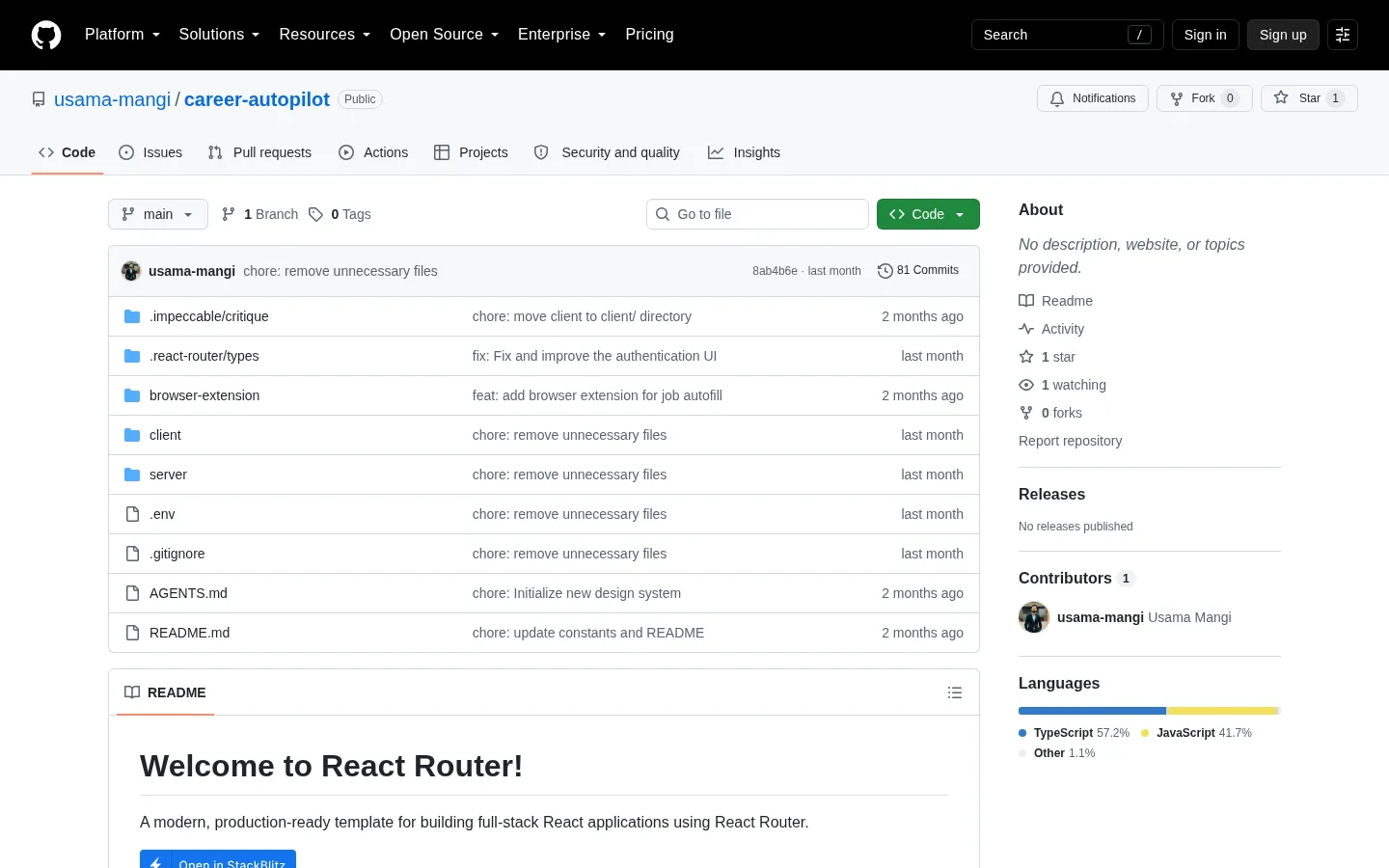Image resolution: width=1389 pixels, height=868 pixels.
Task: Open the Report repository link
Action: pos(1070,441)
